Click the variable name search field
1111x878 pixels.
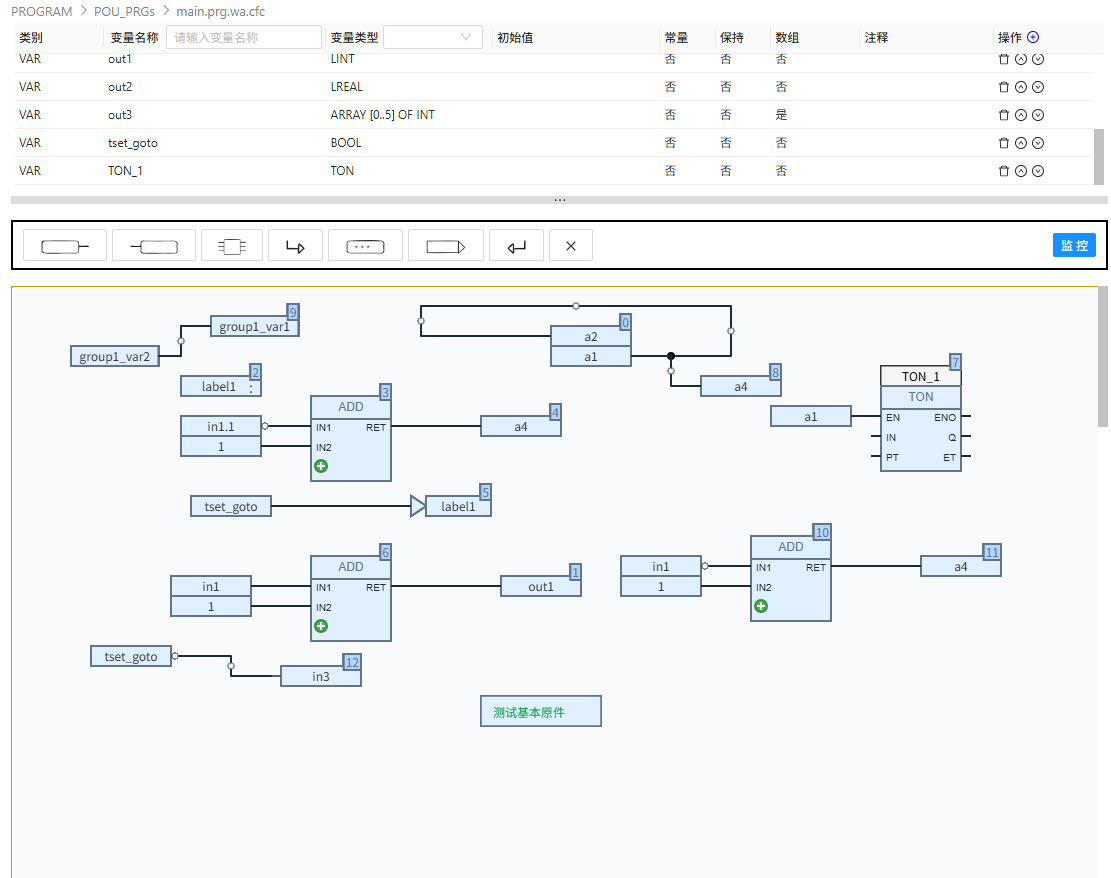244,37
